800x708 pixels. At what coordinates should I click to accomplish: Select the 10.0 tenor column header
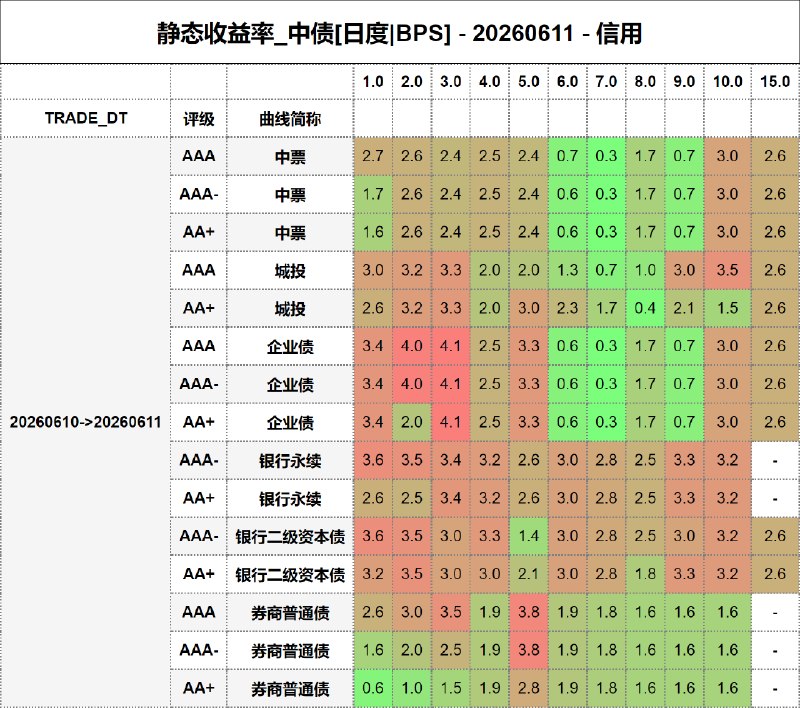[728, 82]
